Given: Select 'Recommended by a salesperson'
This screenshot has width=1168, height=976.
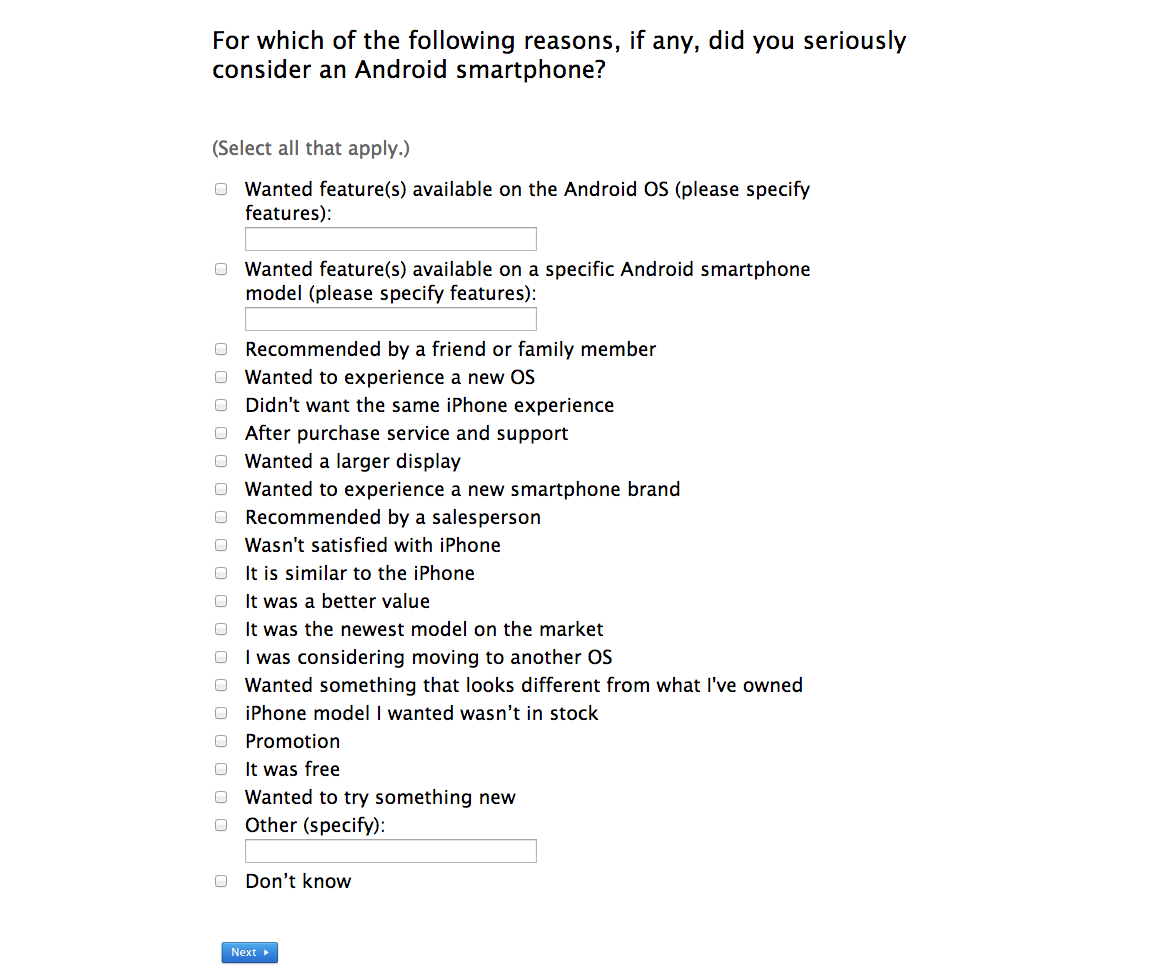Looking at the screenshot, I should (220, 517).
